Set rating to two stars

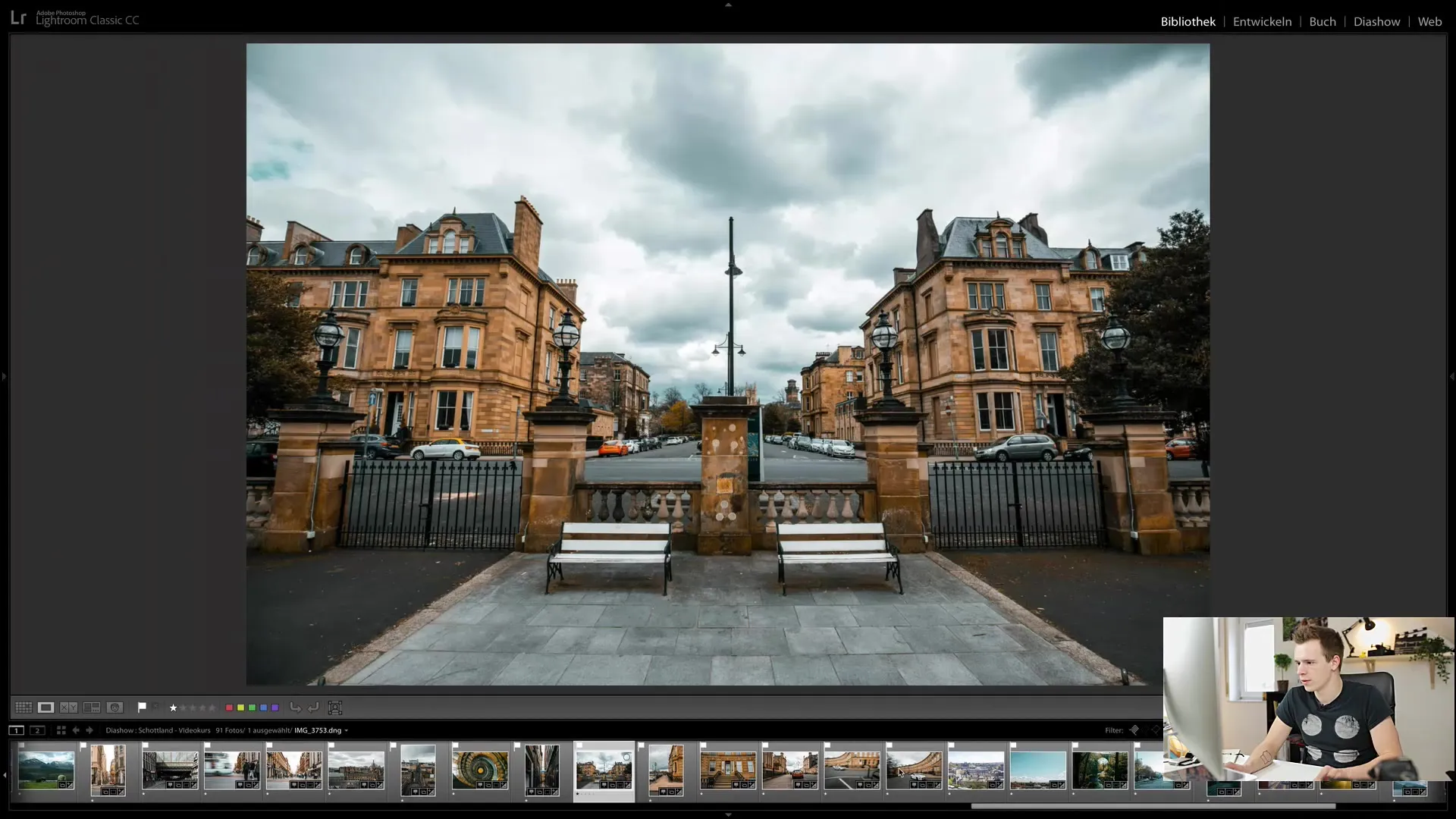click(183, 708)
